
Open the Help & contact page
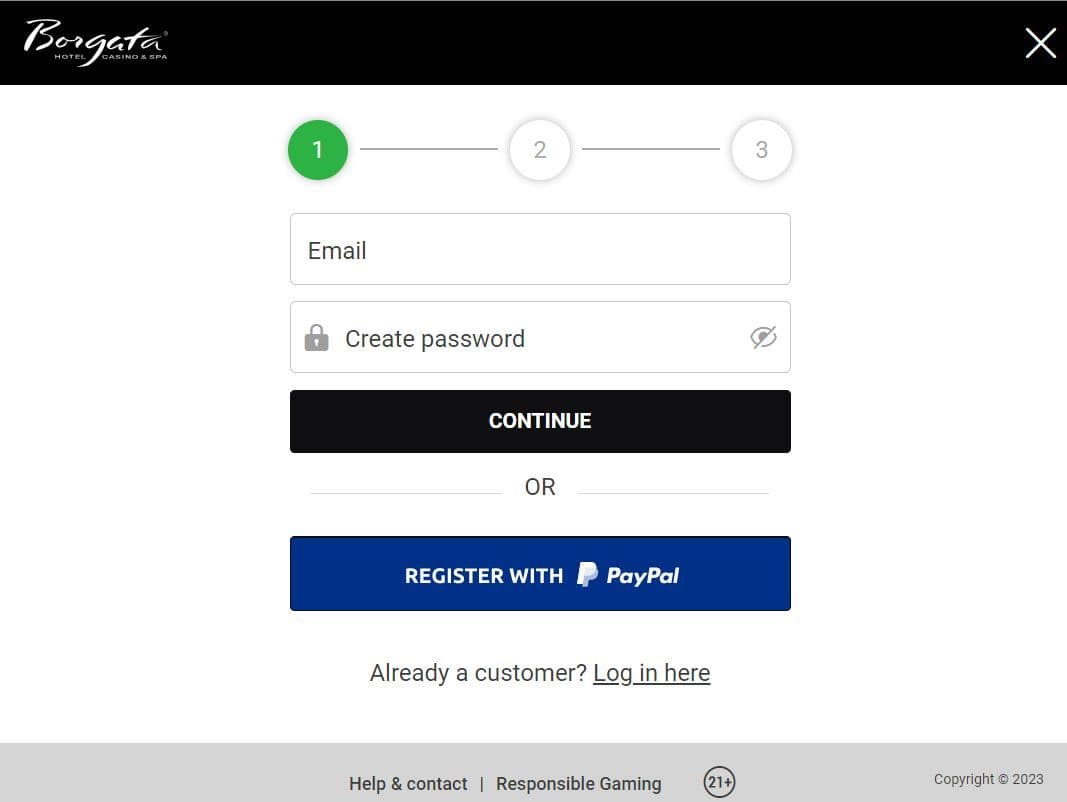(408, 784)
